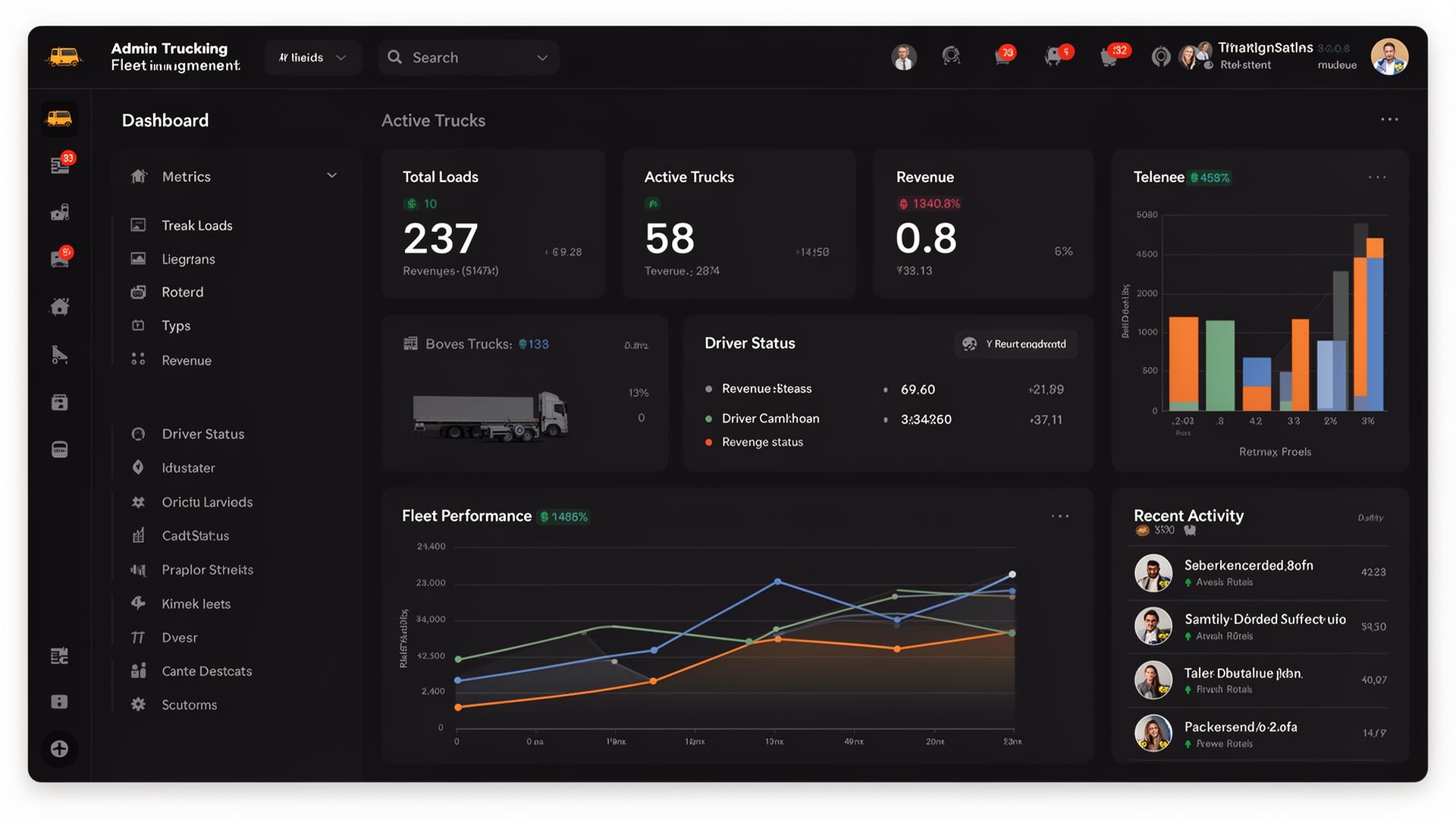
Task: Open Fleet Performance three-dot menu
Action: [x=1059, y=516]
